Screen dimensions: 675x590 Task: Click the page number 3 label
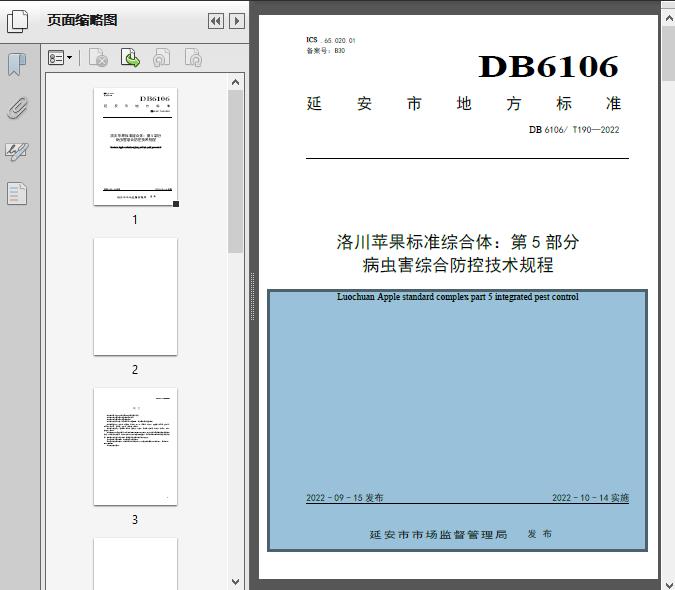point(135,519)
